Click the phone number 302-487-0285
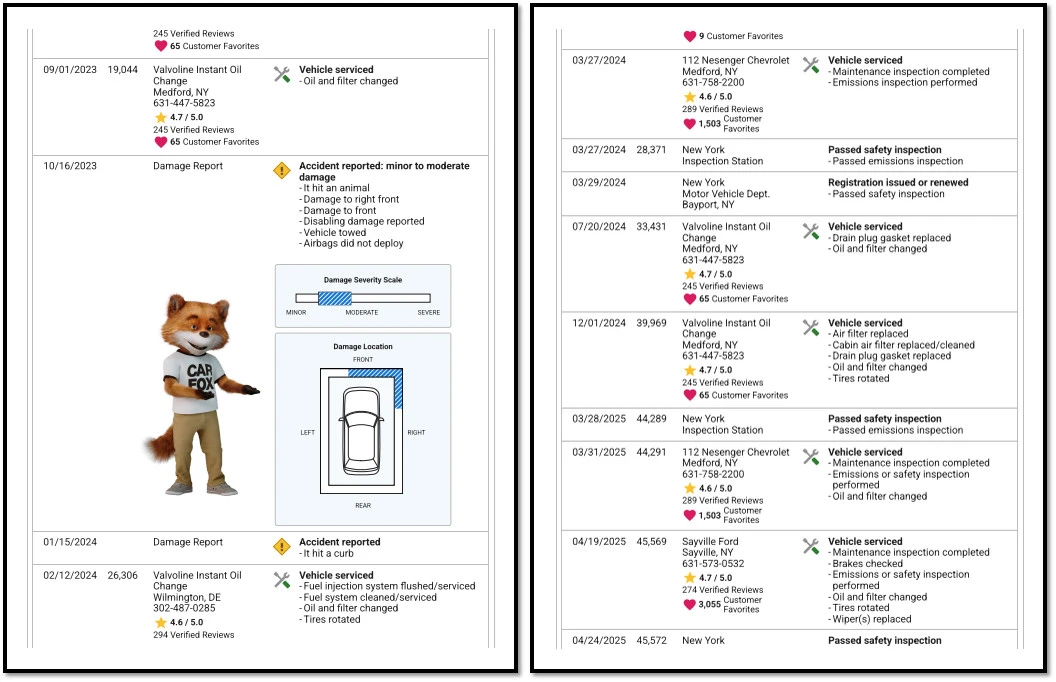 [184, 609]
